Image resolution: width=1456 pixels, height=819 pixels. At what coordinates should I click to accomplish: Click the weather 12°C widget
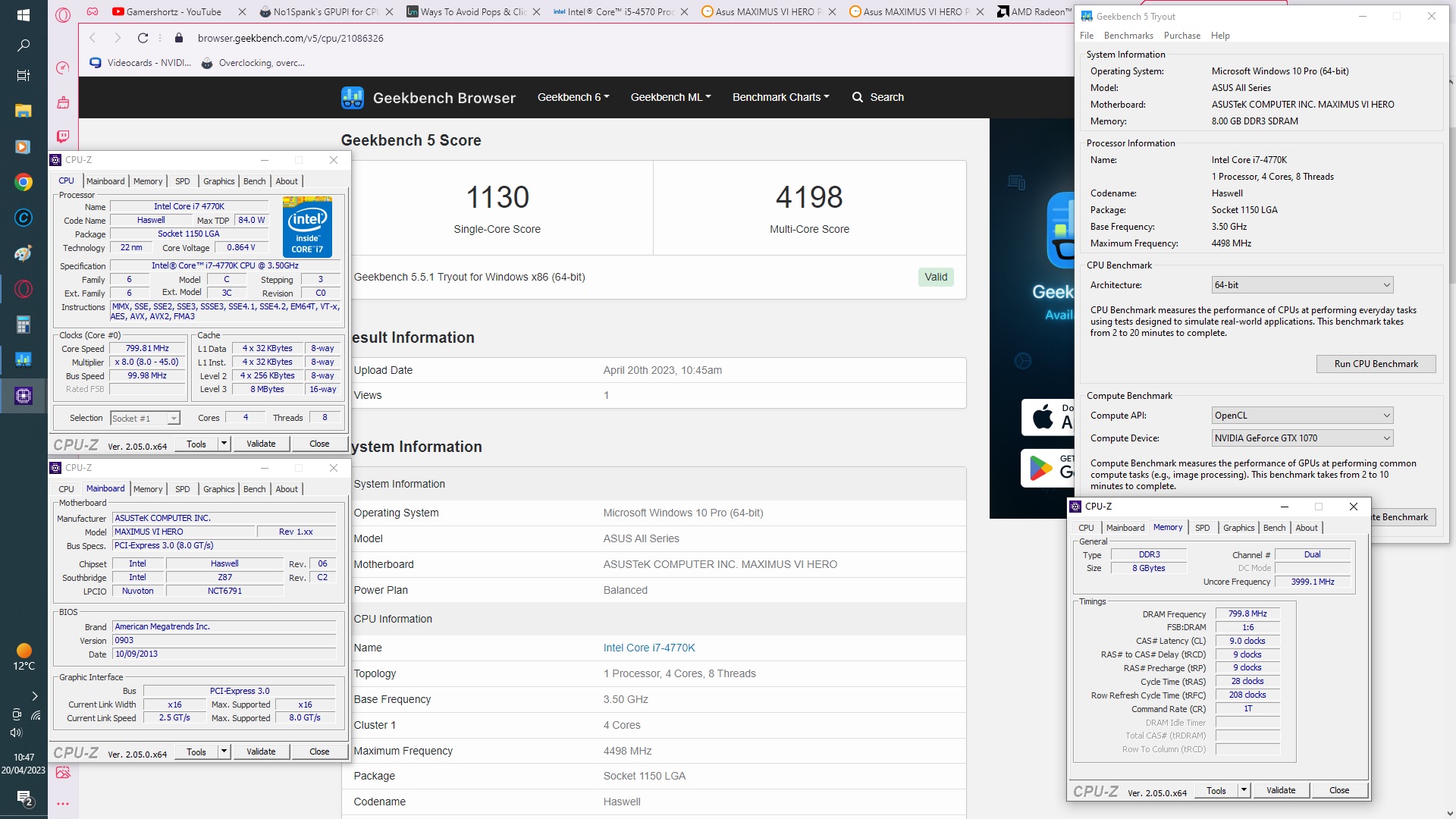click(x=24, y=657)
